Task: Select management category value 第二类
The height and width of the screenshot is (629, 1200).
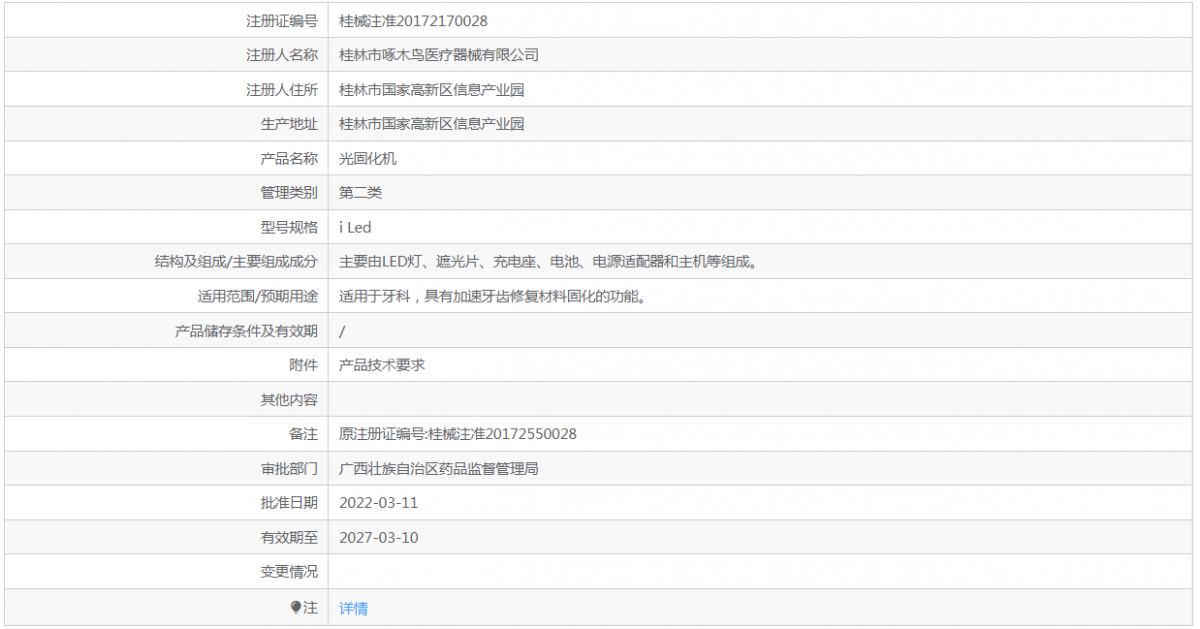Action: (361, 193)
